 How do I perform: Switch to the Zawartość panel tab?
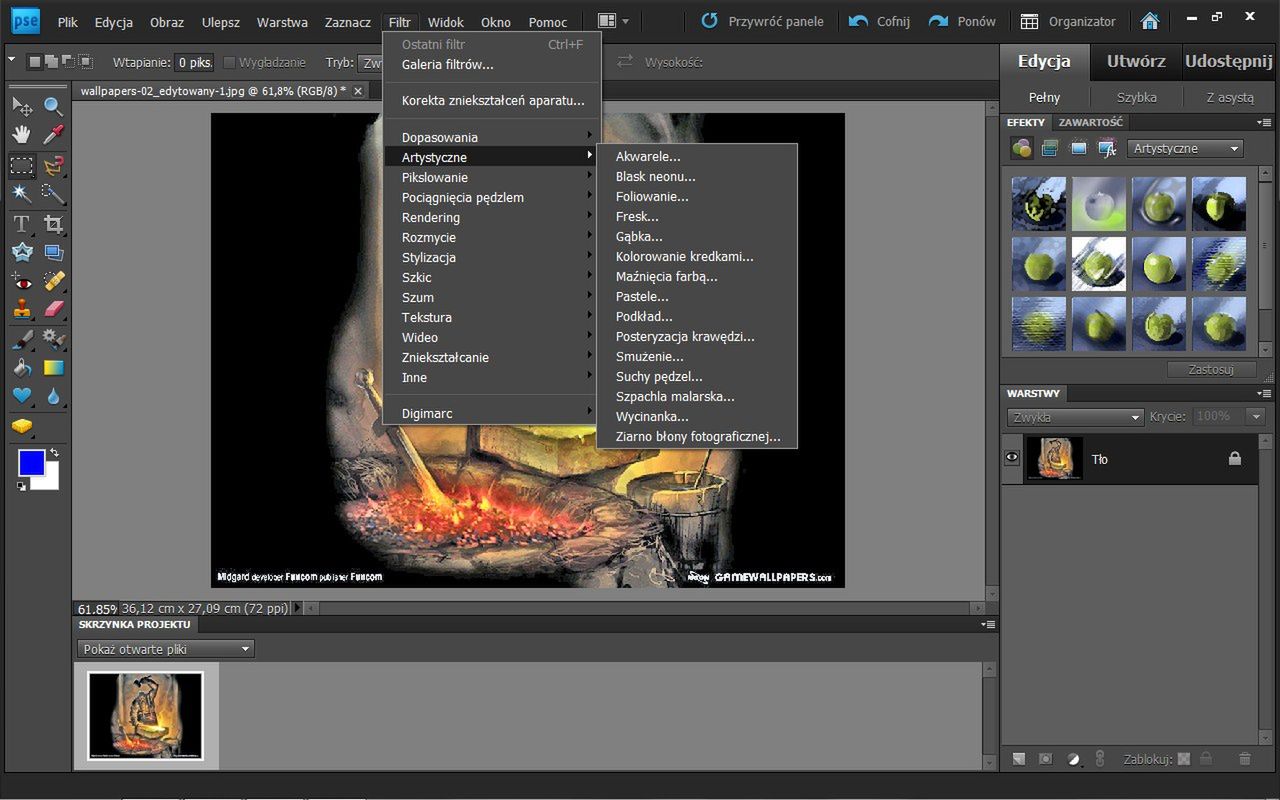(x=1090, y=122)
